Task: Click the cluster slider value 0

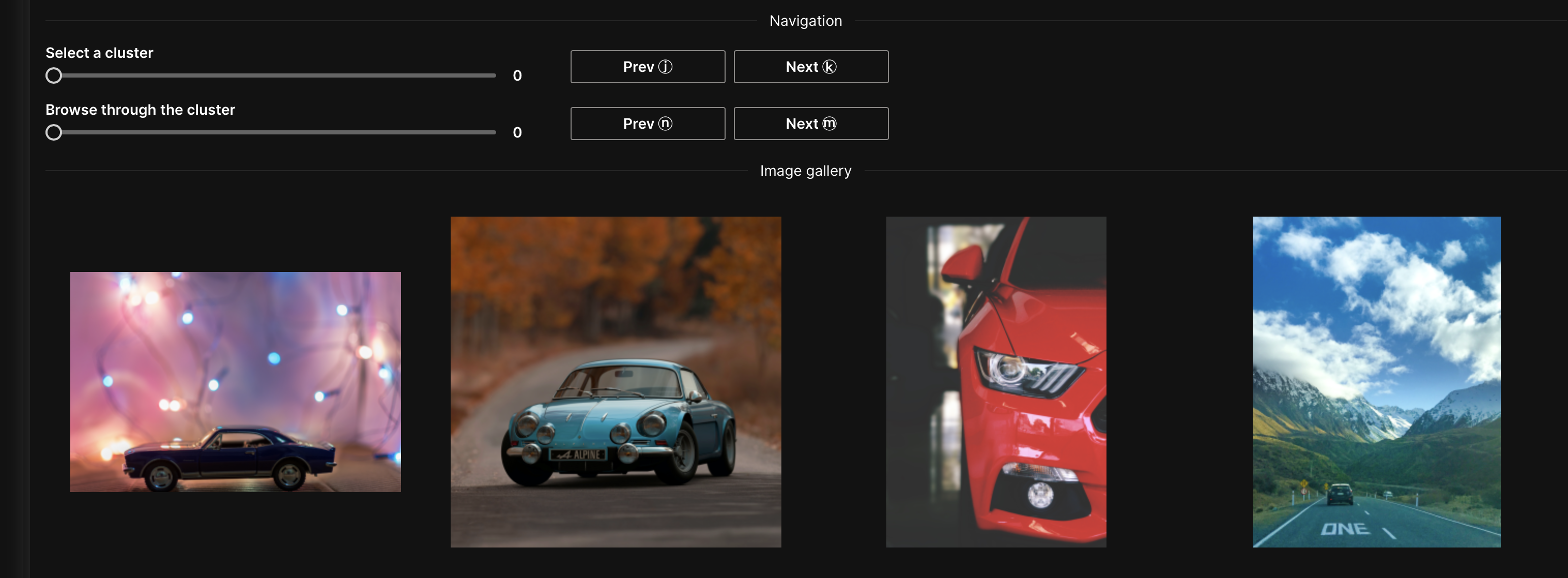Action: (x=517, y=75)
